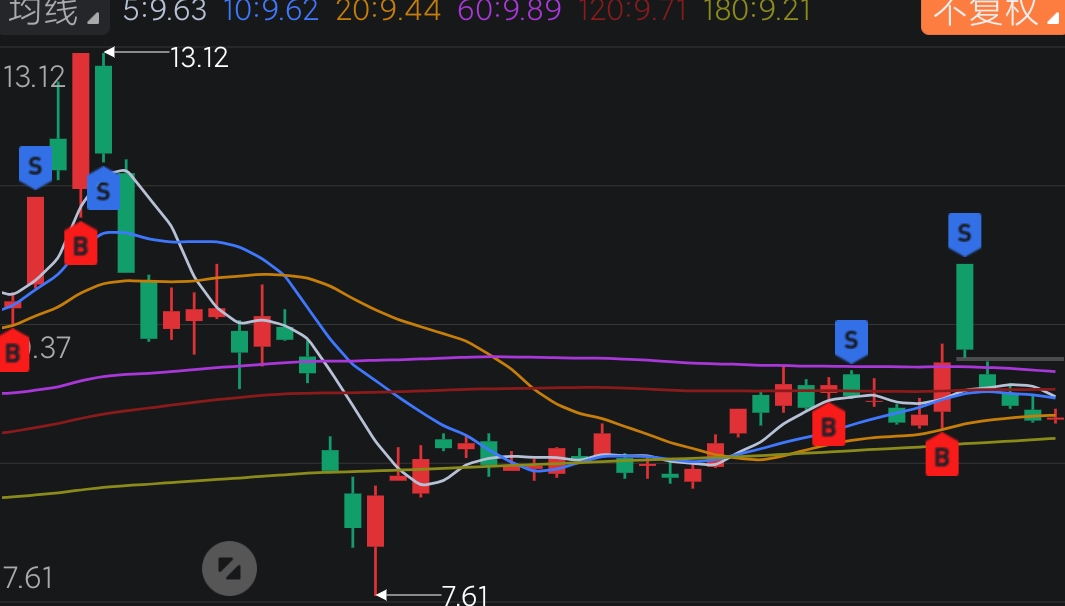1065x606 pixels.
Task: Click the S marker sitting just above the purple line
Action: click(x=851, y=341)
